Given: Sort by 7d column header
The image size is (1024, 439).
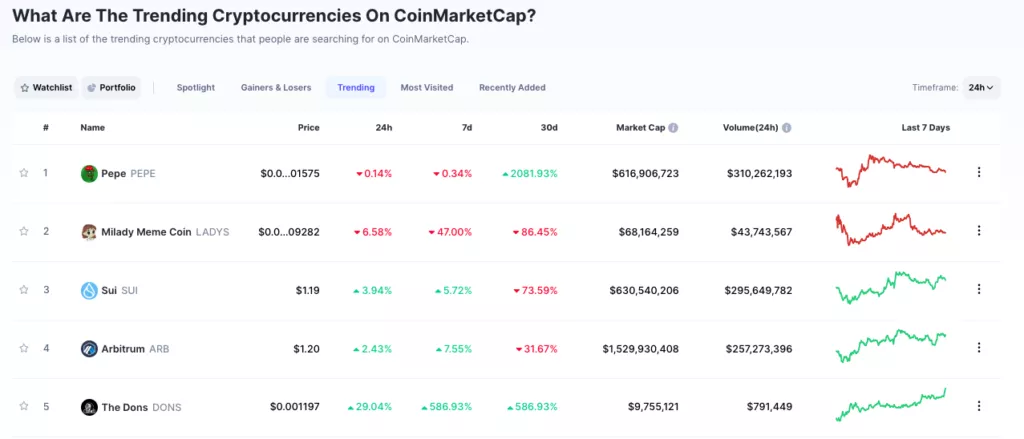Looking at the screenshot, I should (x=467, y=128).
